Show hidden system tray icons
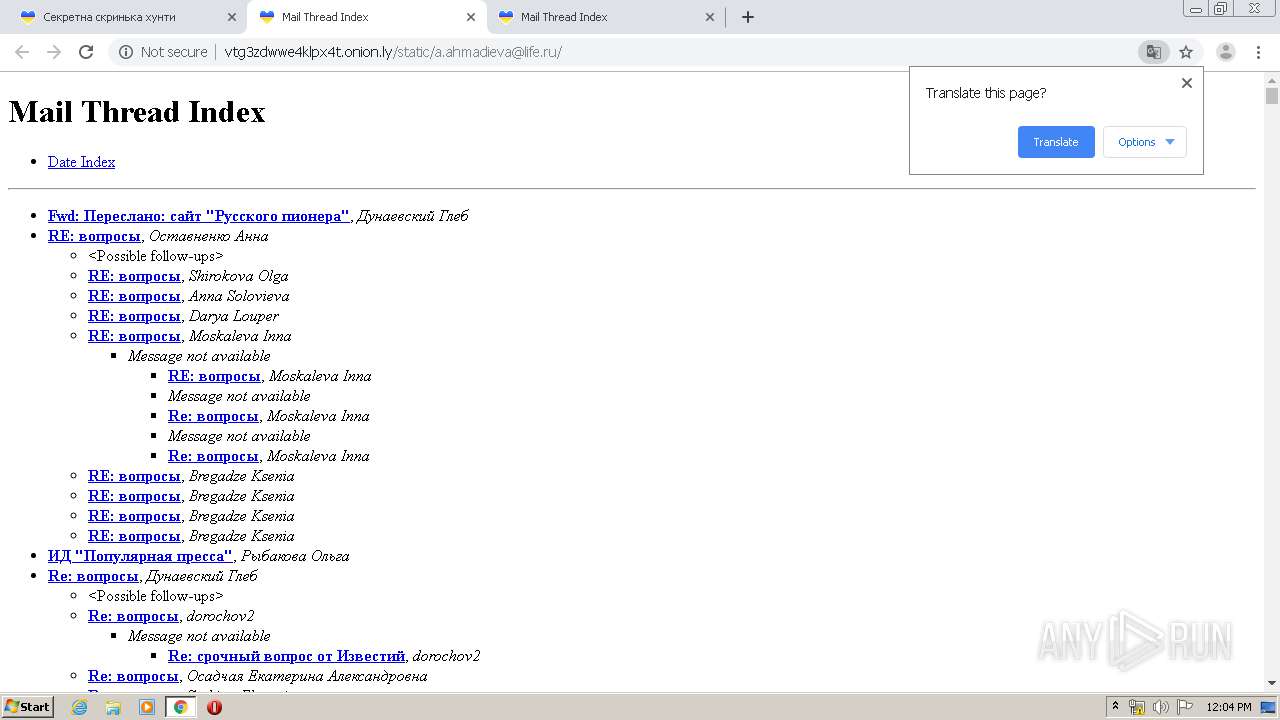 coord(1115,707)
